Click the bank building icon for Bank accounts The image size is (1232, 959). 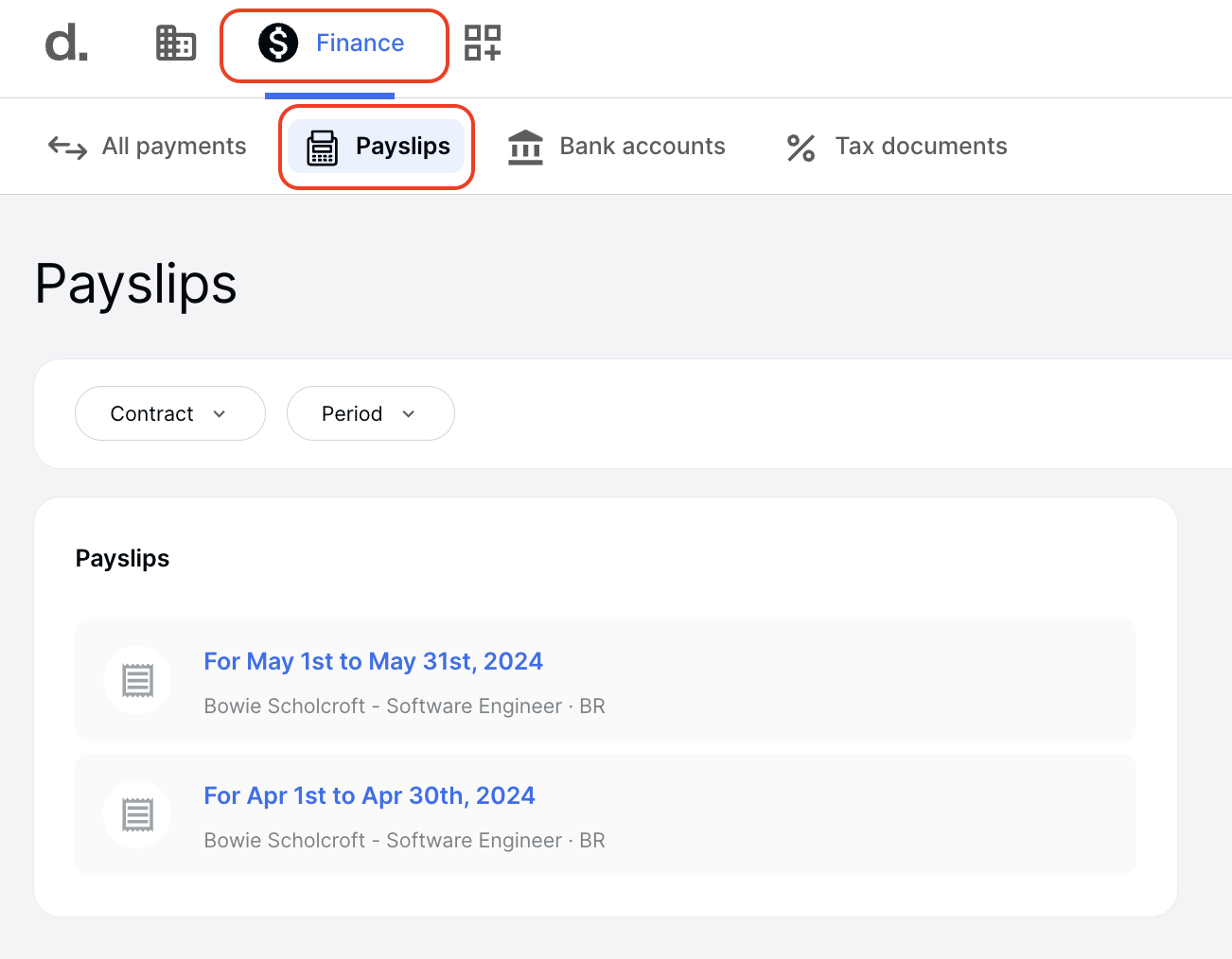[524, 147]
